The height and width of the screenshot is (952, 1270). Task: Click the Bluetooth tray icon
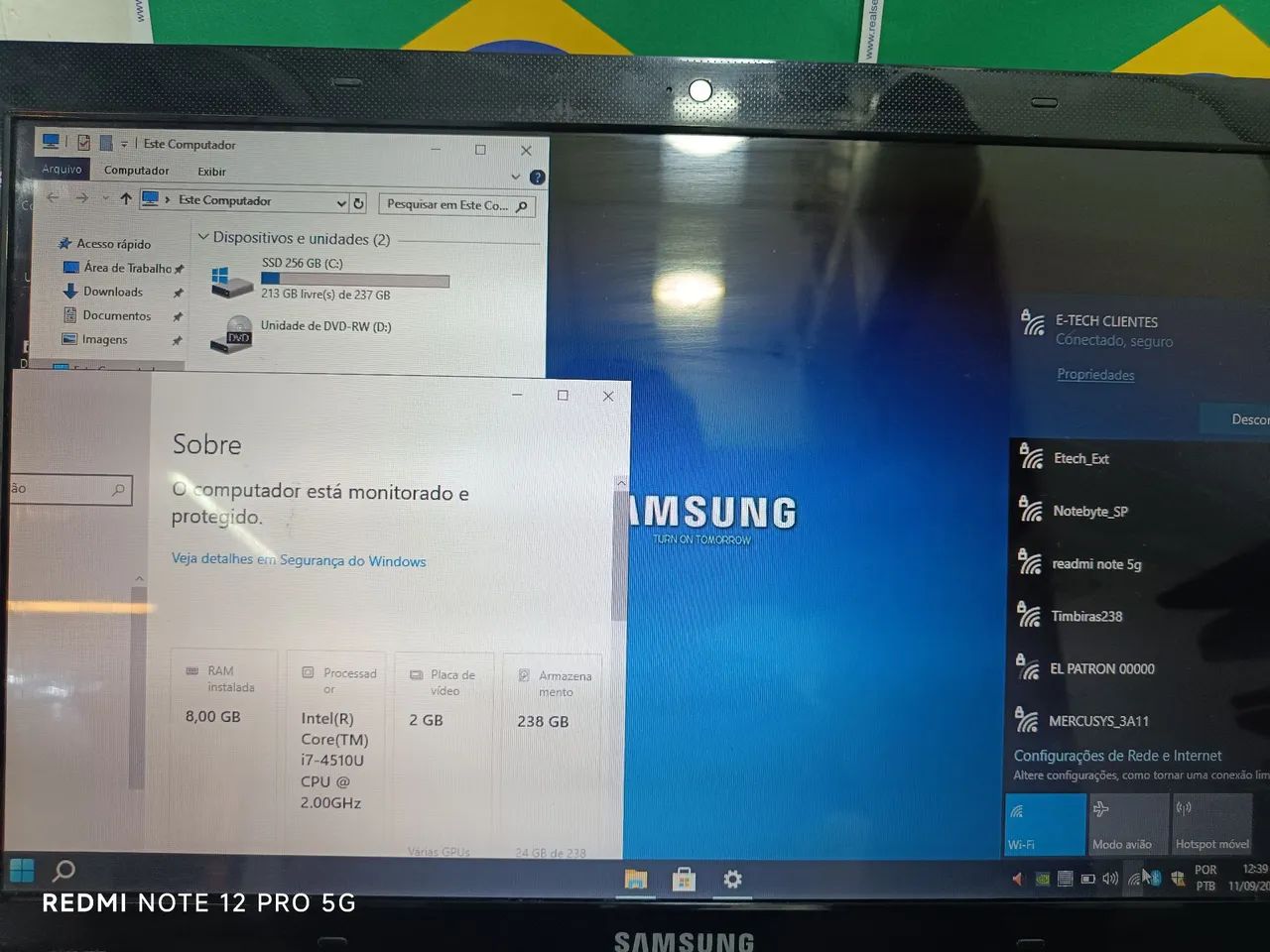[x=1156, y=878]
